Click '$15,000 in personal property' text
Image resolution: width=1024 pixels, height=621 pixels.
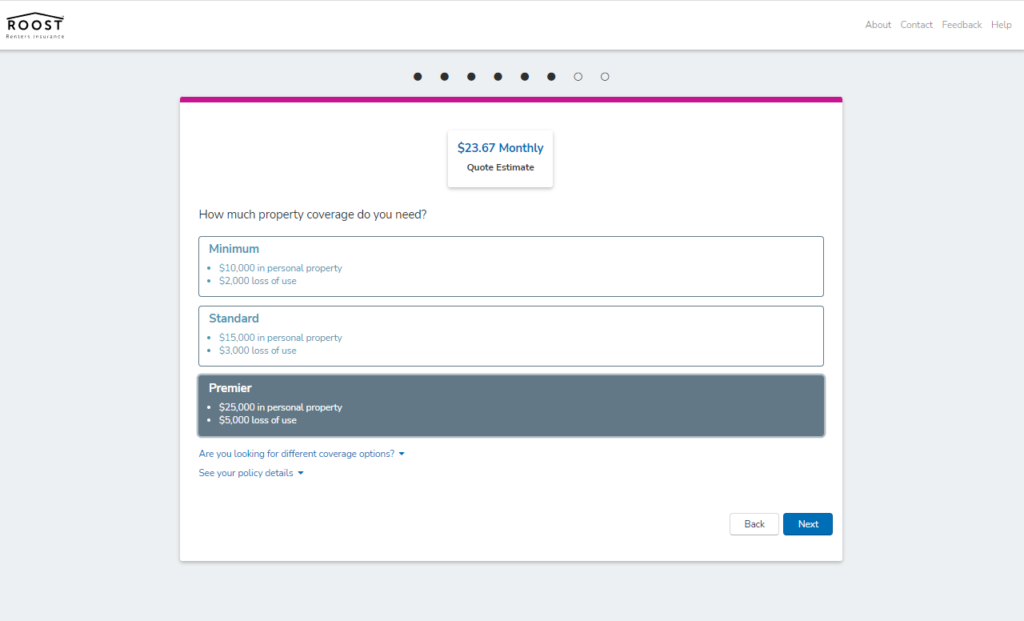(x=280, y=338)
